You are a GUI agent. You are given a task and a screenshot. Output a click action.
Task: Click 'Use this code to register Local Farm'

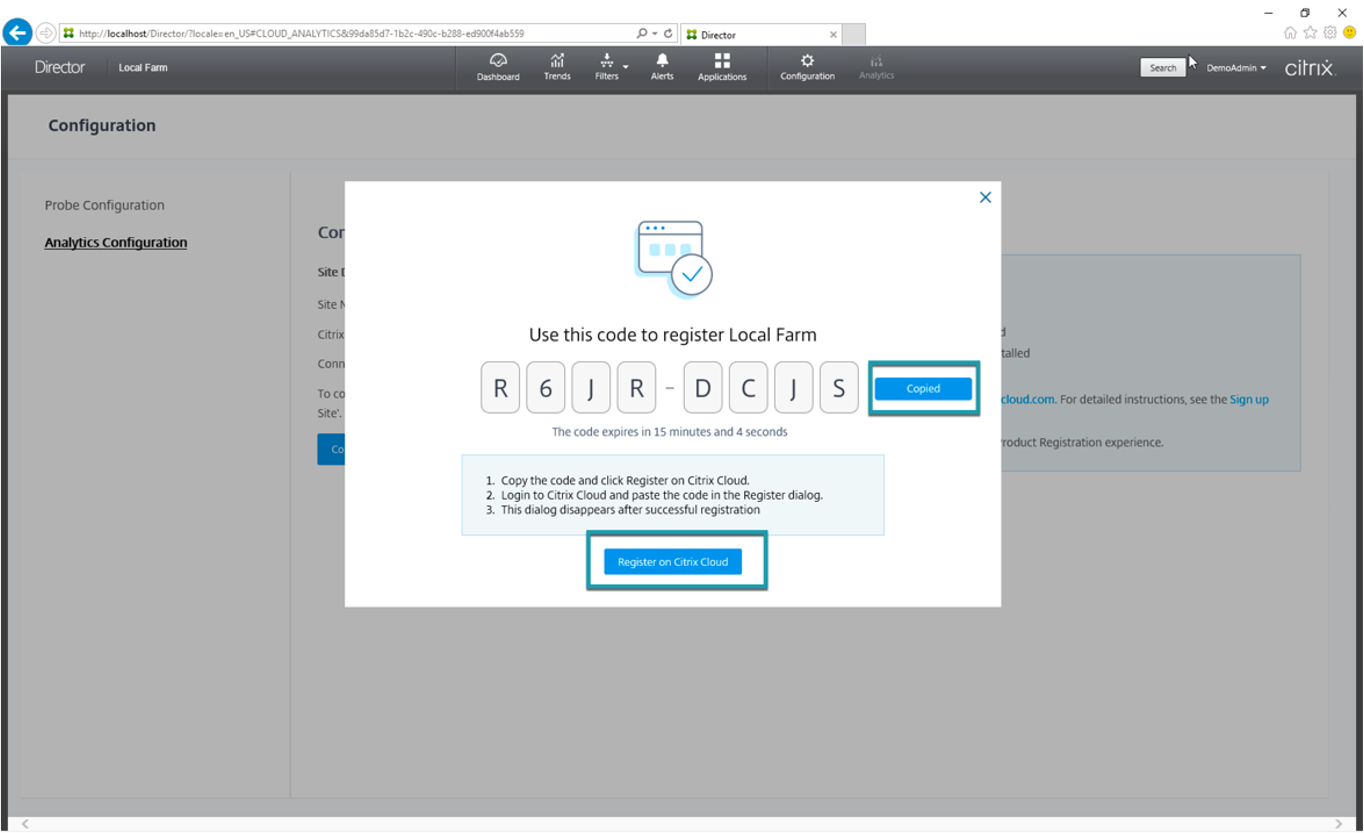coord(673,335)
